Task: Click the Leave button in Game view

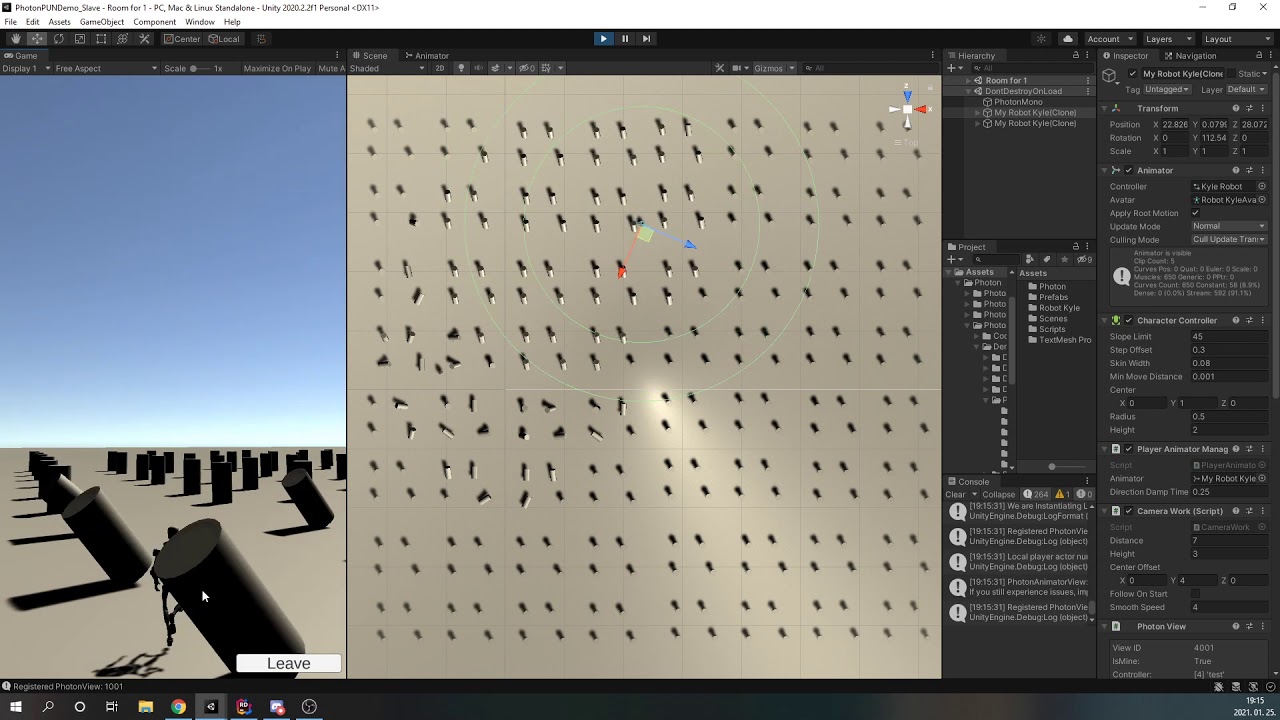Action: (x=289, y=663)
